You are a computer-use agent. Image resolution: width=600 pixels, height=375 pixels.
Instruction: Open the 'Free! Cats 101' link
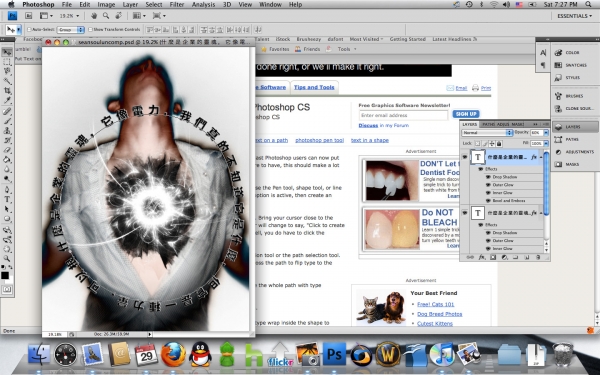tap(435, 305)
